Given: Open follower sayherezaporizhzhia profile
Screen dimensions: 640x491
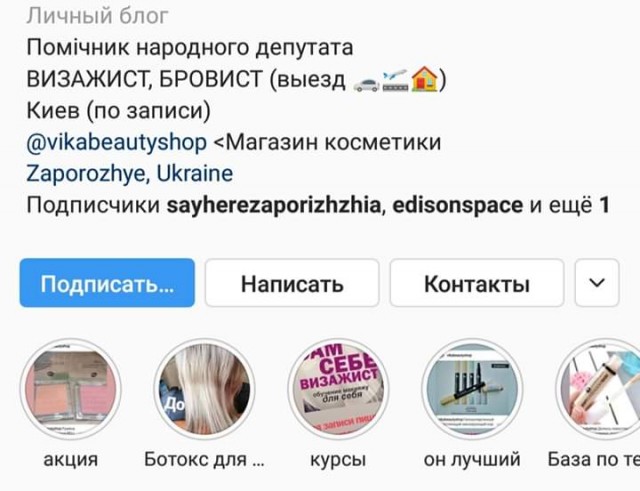Looking at the screenshot, I should tap(273, 205).
